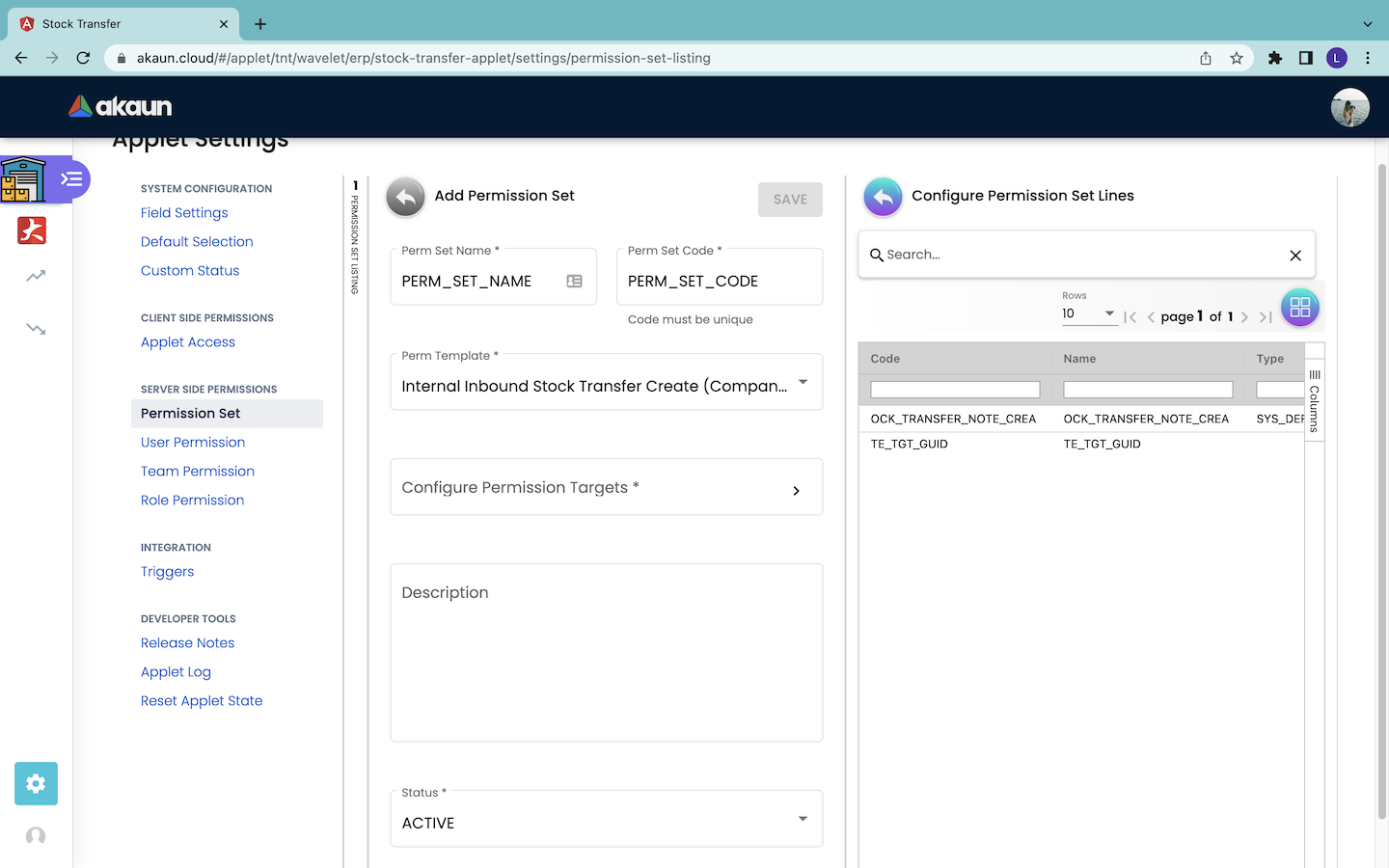Expand the Perm Template dropdown

click(x=802, y=383)
